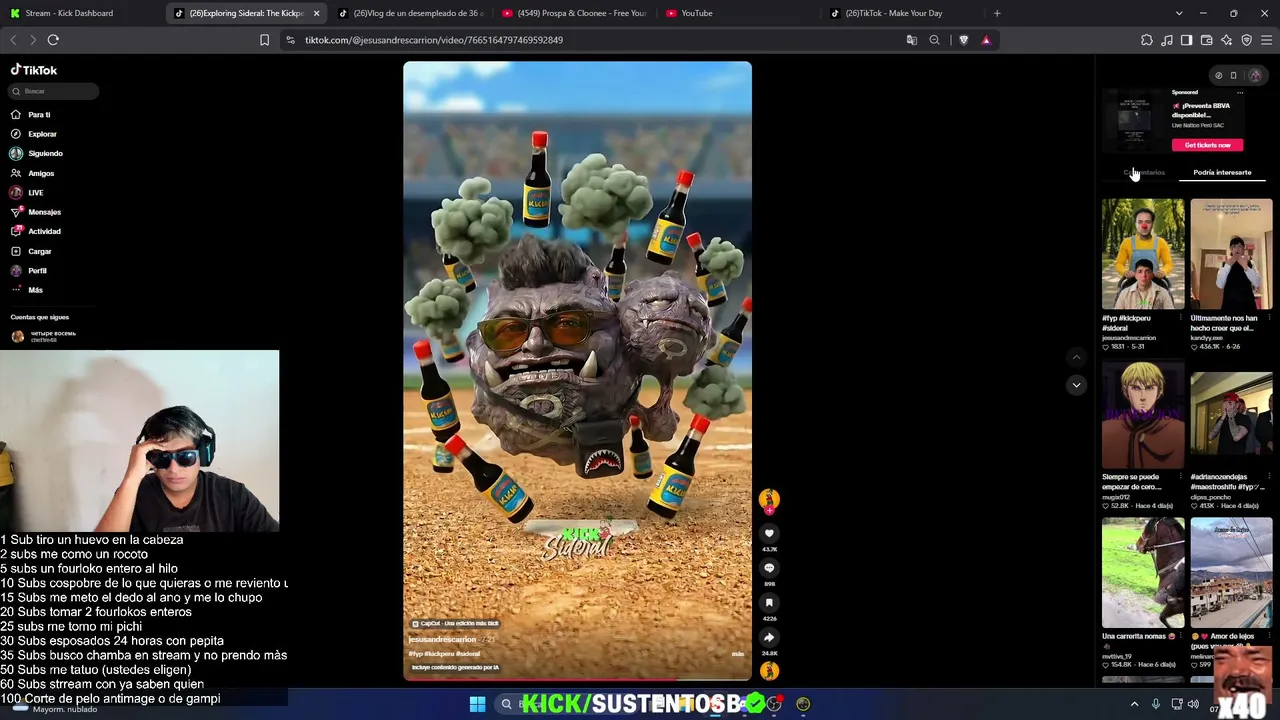1280x720 pixels.
Task: Open the browser extensions puzzle icon
Action: tap(1147, 40)
